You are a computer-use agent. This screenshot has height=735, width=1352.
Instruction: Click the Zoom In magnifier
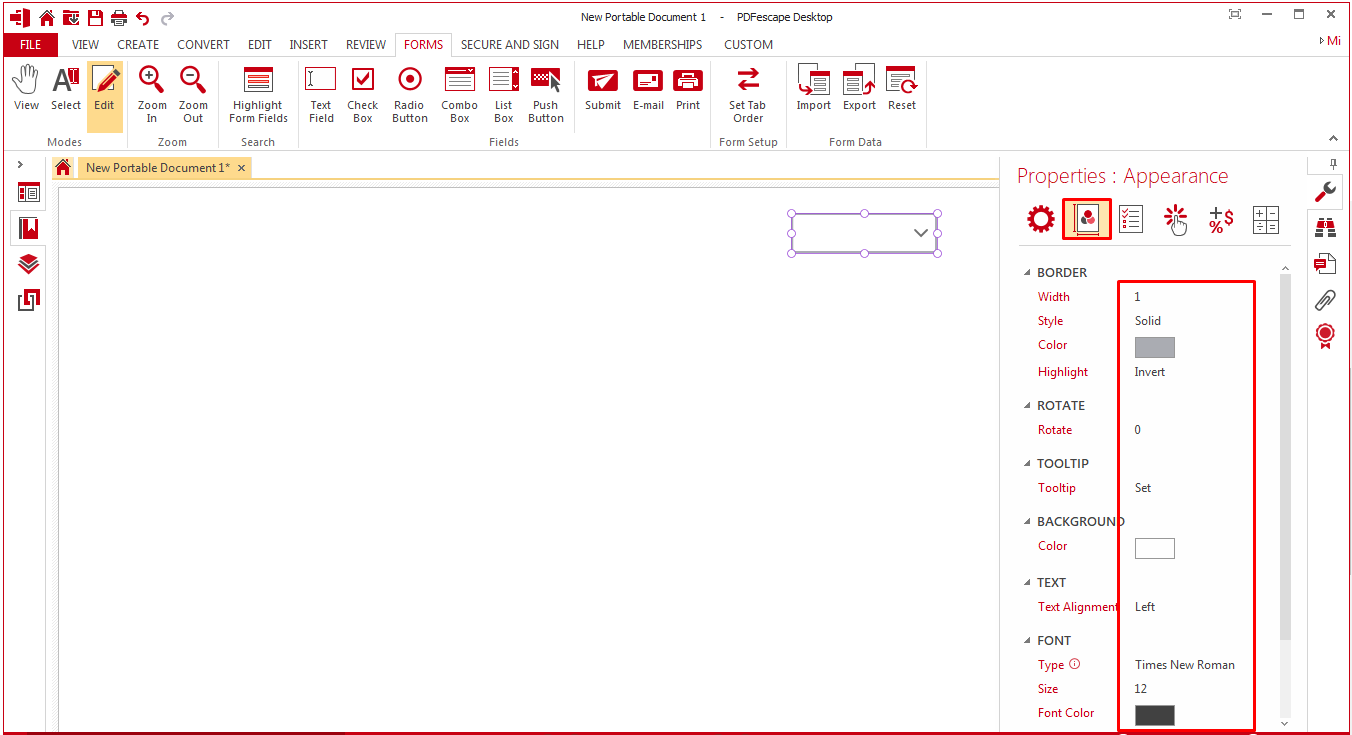coord(152,95)
